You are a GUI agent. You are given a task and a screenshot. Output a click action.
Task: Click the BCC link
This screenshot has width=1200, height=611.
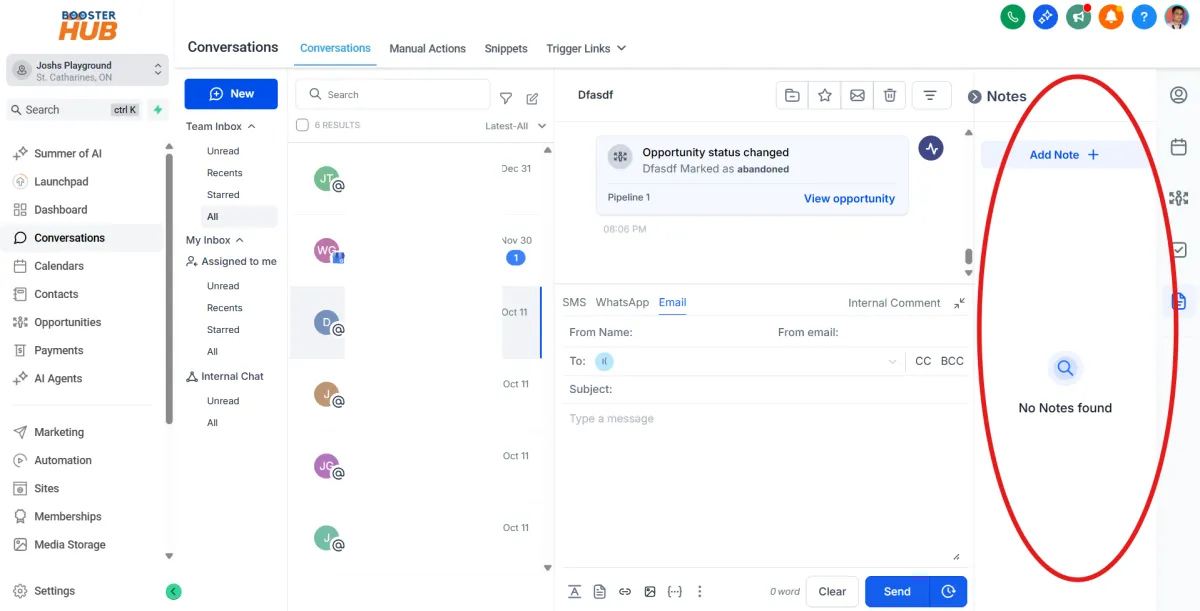(952, 361)
